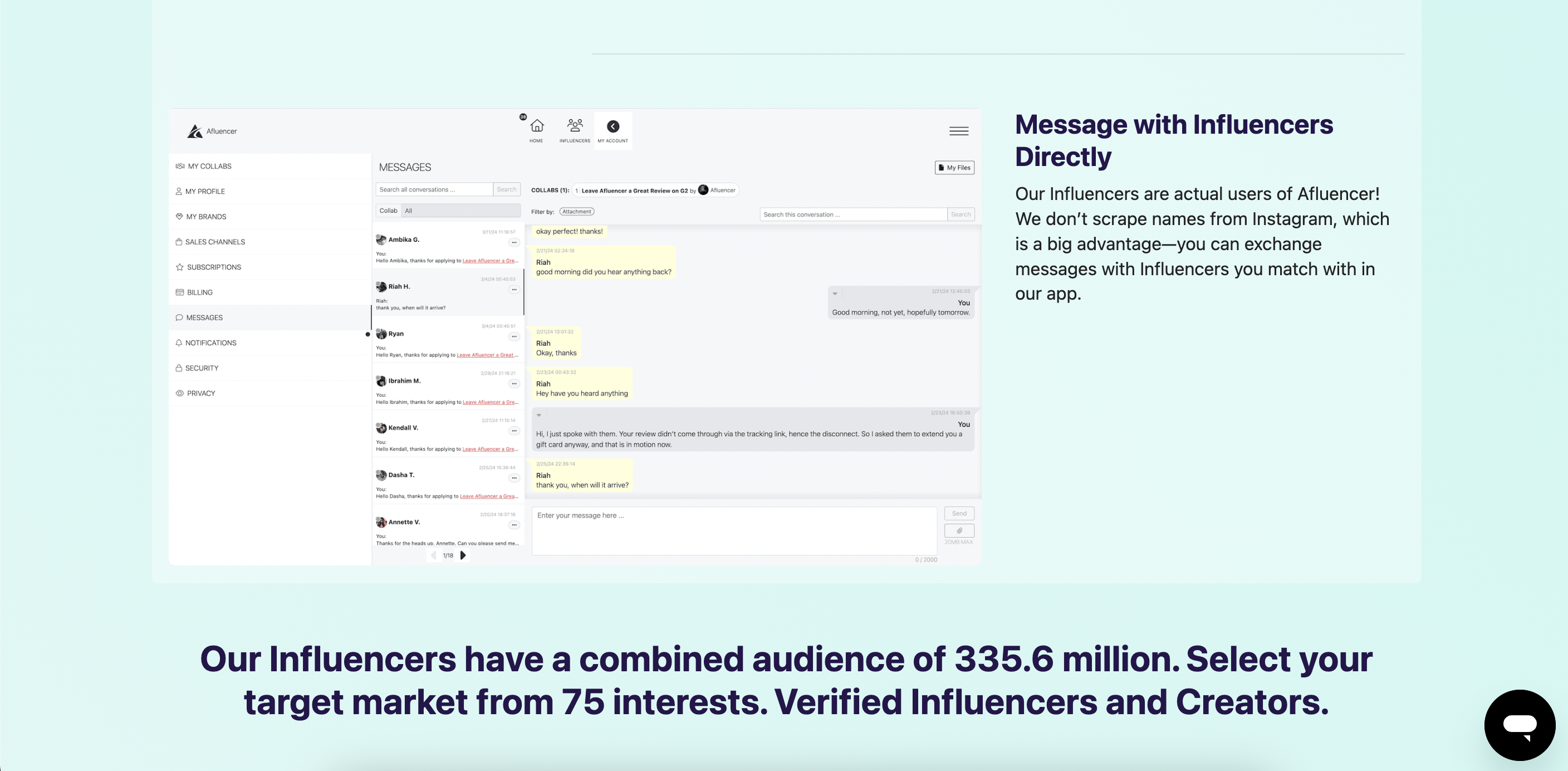Open the Leave Afluencer a Great Review collab tag
The width and height of the screenshot is (1568, 771).
655,191
